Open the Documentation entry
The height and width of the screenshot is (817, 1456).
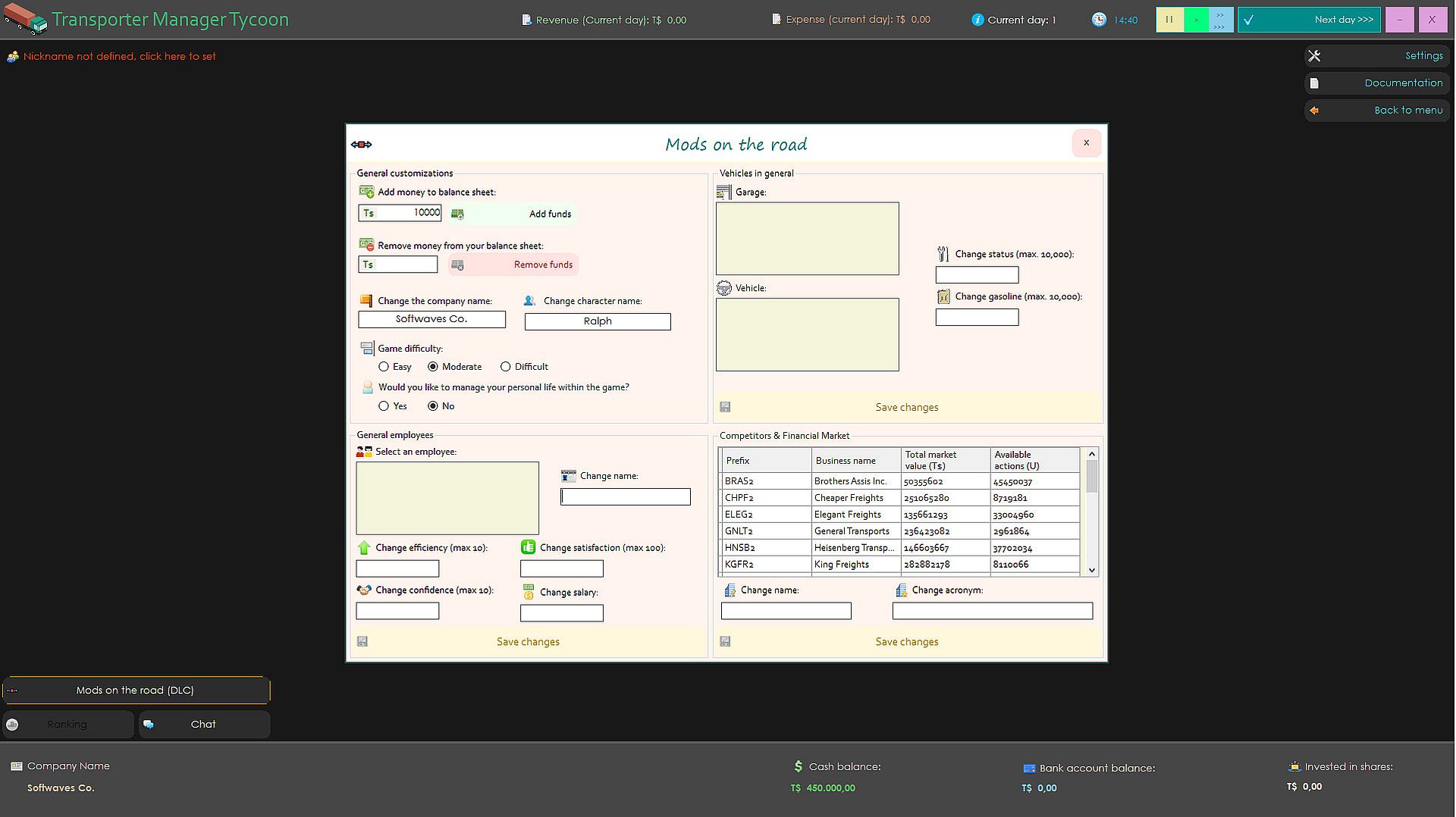(1376, 83)
